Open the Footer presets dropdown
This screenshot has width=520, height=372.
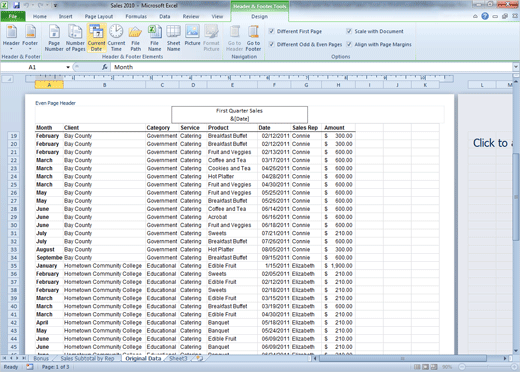click(x=30, y=37)
